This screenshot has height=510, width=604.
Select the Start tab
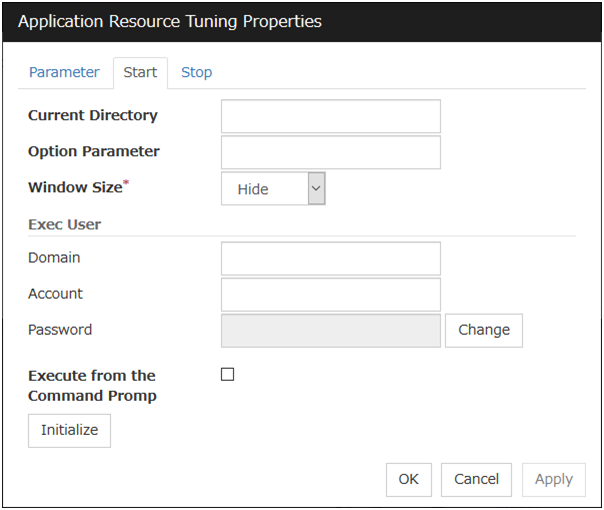[x=140, y=72]
